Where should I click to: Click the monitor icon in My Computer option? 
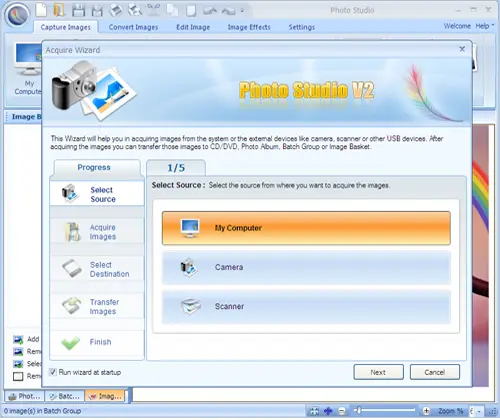tap(190, 228)
